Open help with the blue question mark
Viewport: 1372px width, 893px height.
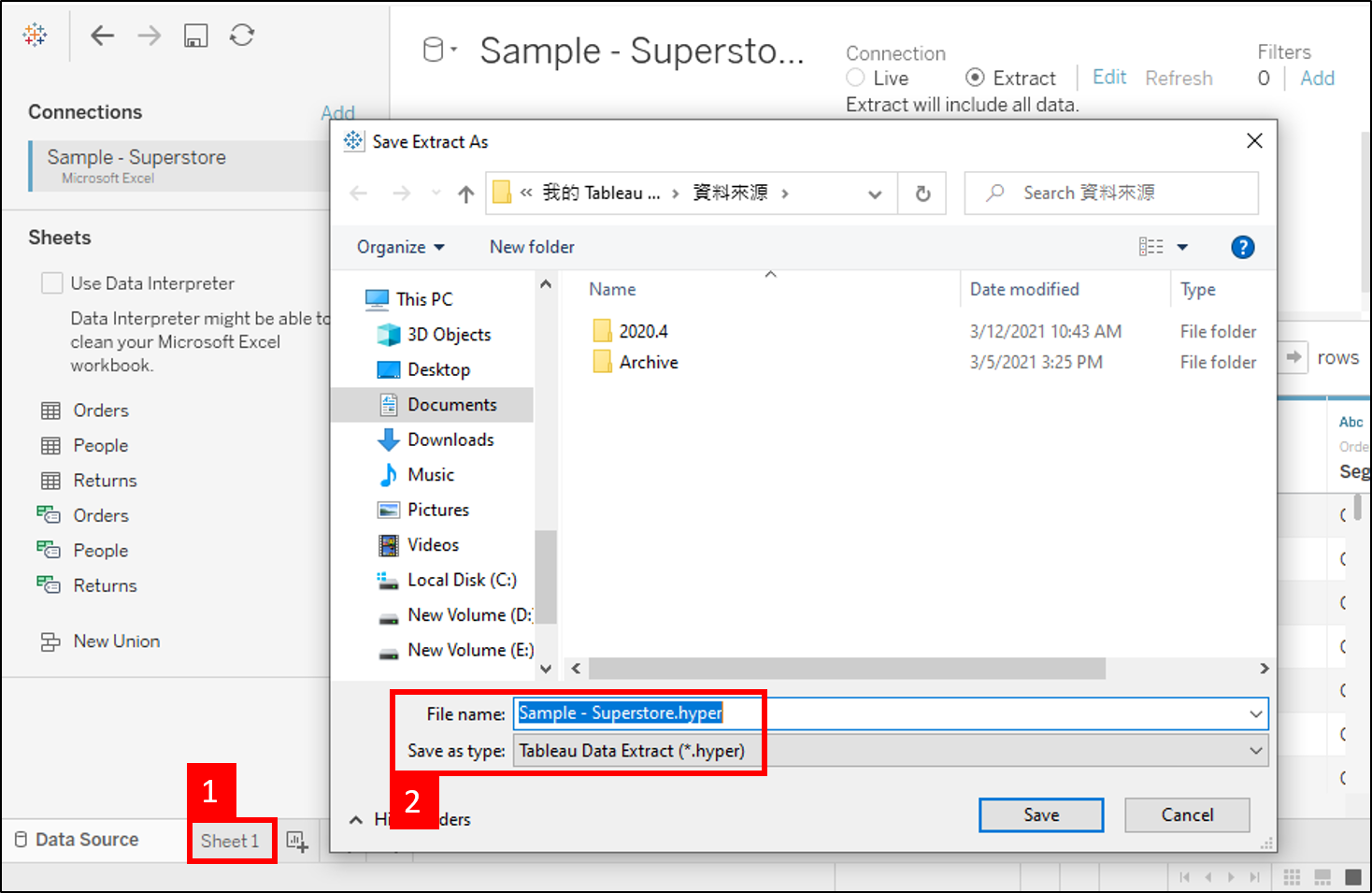[1242, 247]
